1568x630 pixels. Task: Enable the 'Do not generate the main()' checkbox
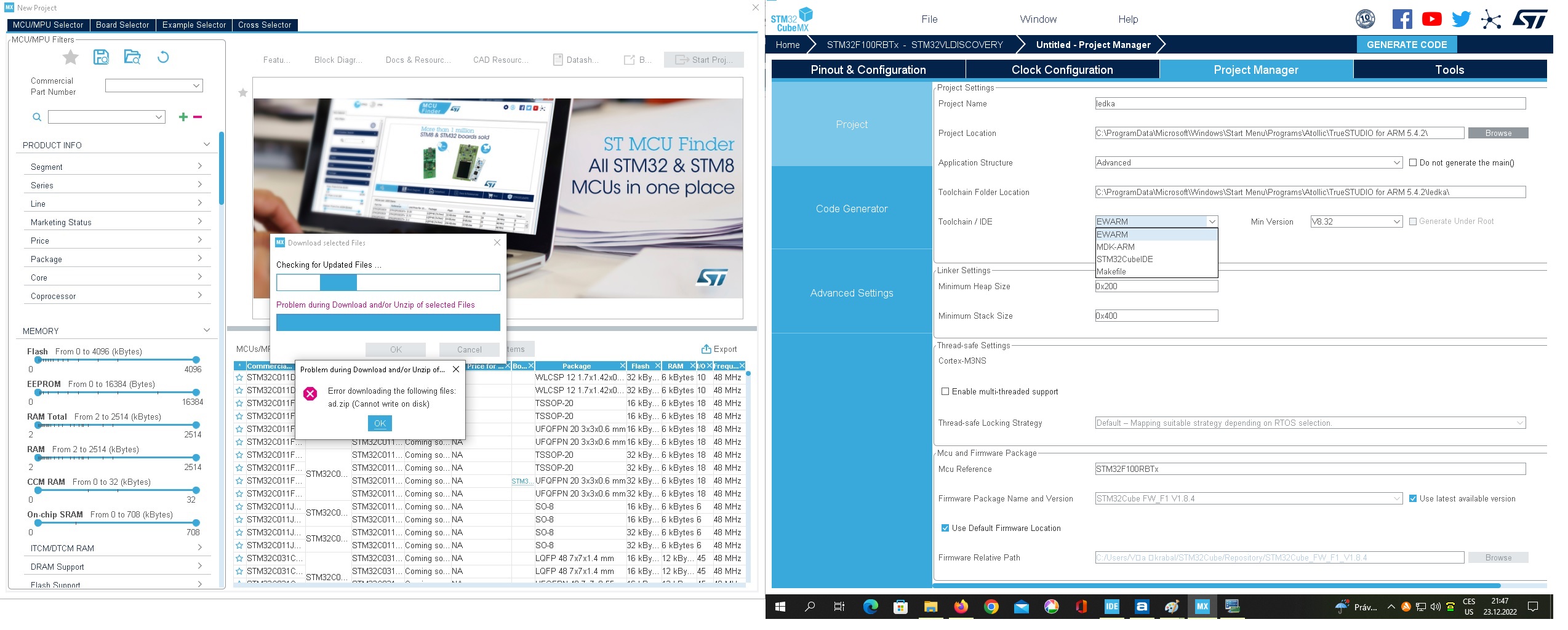click(x=1414, y=163)
